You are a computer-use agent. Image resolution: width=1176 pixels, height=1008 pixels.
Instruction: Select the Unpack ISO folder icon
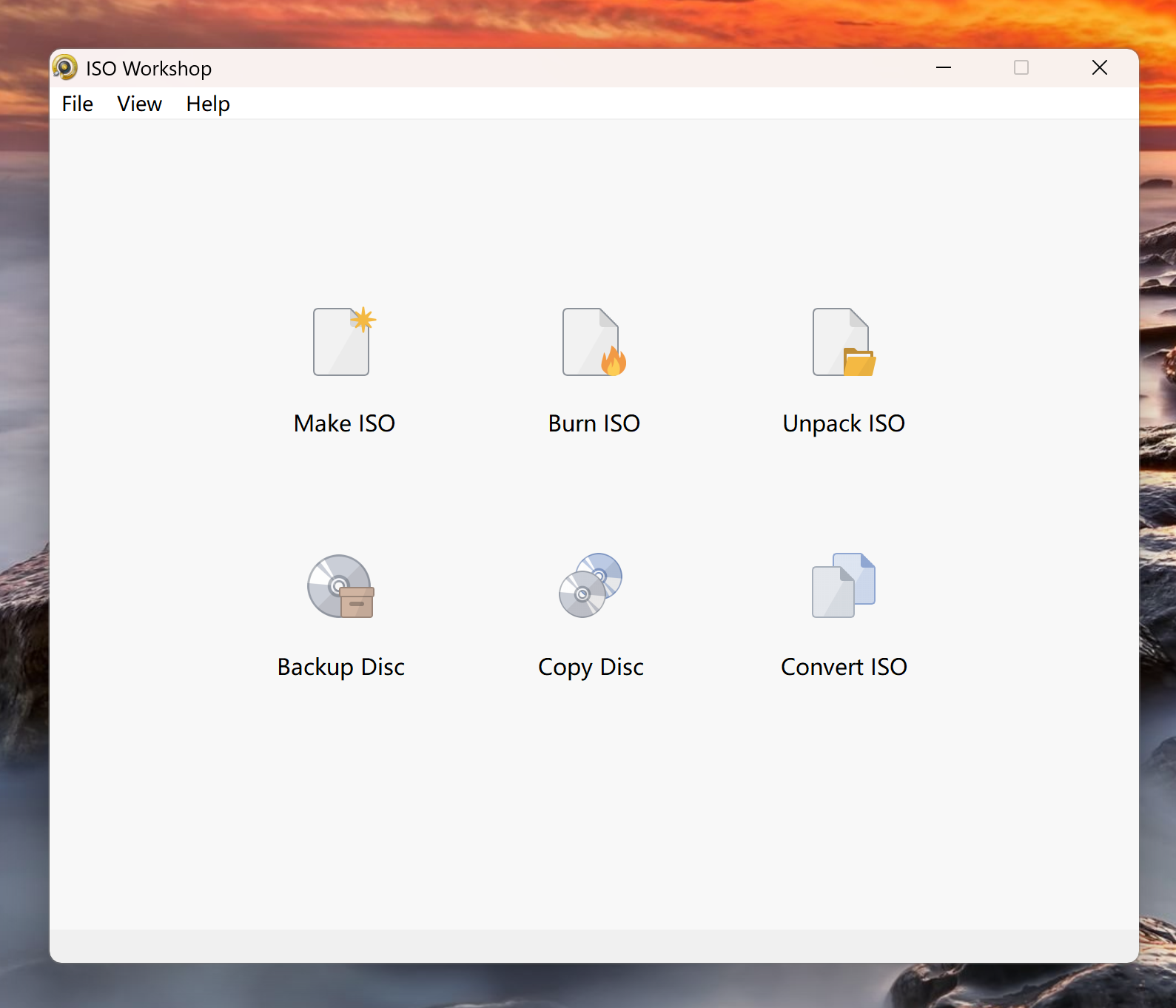pyautogui.click(x=844, y=341)
